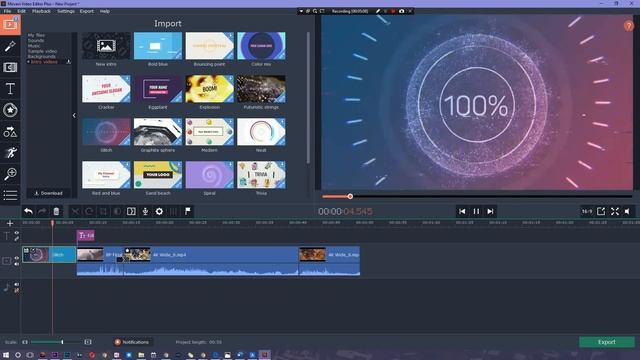Image resolution: width=640 pixels, height=360 pixels.
Task: Select the Explosion intro thumbnail
Action: pos(209,89)
